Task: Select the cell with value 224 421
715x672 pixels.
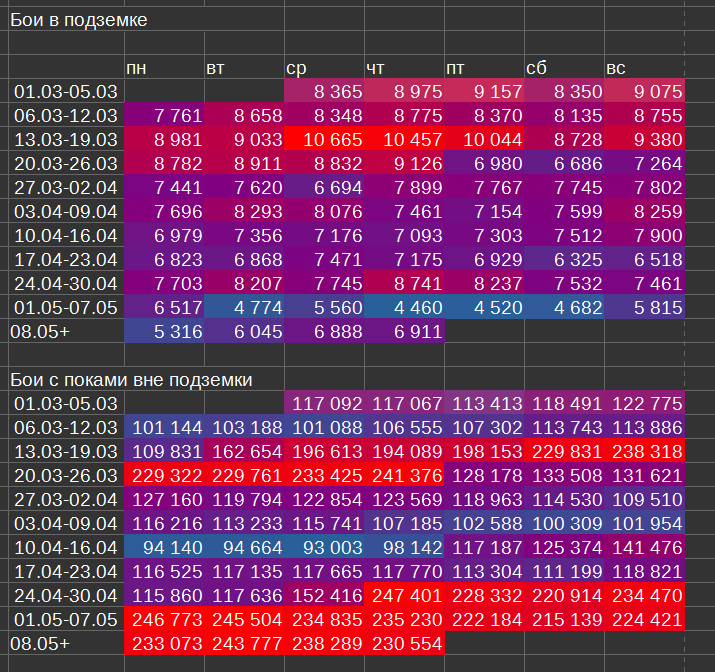Action: [645, 620]
